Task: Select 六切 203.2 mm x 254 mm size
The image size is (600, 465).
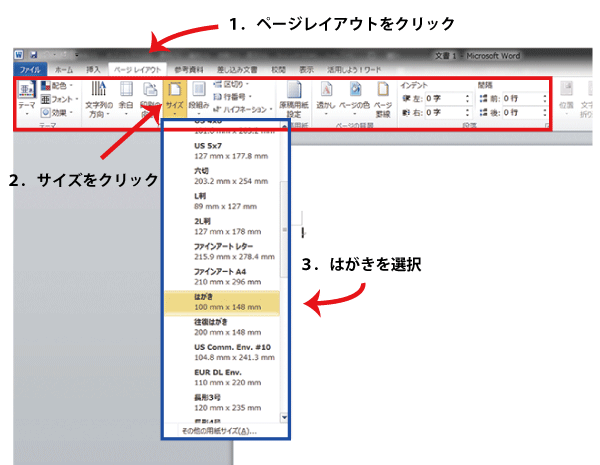Action: click(x=222, y=176)
